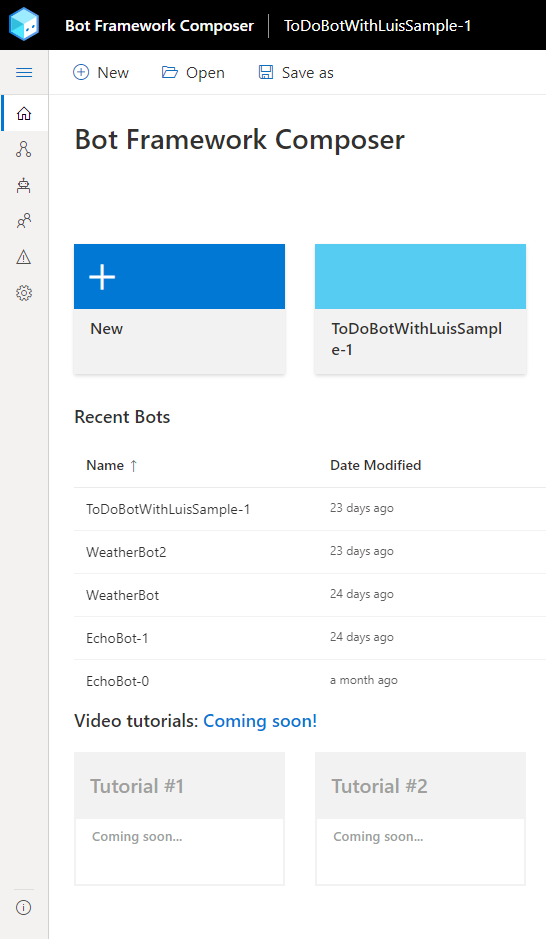Viewport: 546px width, 939px height.
Task: Open the ToDoBotWithLuisSample-1 card
Action: pyautogui.click(x=420, y=309)
